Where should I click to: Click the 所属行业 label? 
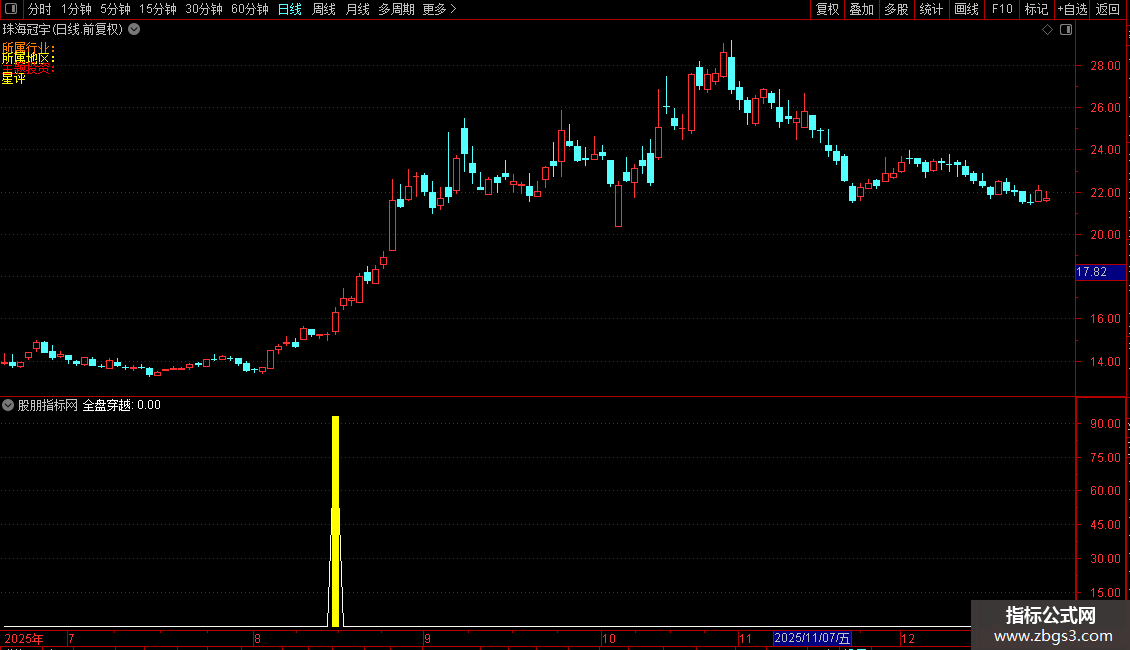click(28, 48)
